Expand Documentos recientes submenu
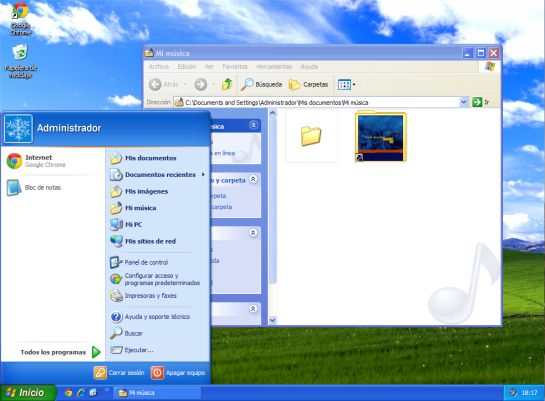The height and width of the screenshot is (401, 545). (x=157, y=175)
